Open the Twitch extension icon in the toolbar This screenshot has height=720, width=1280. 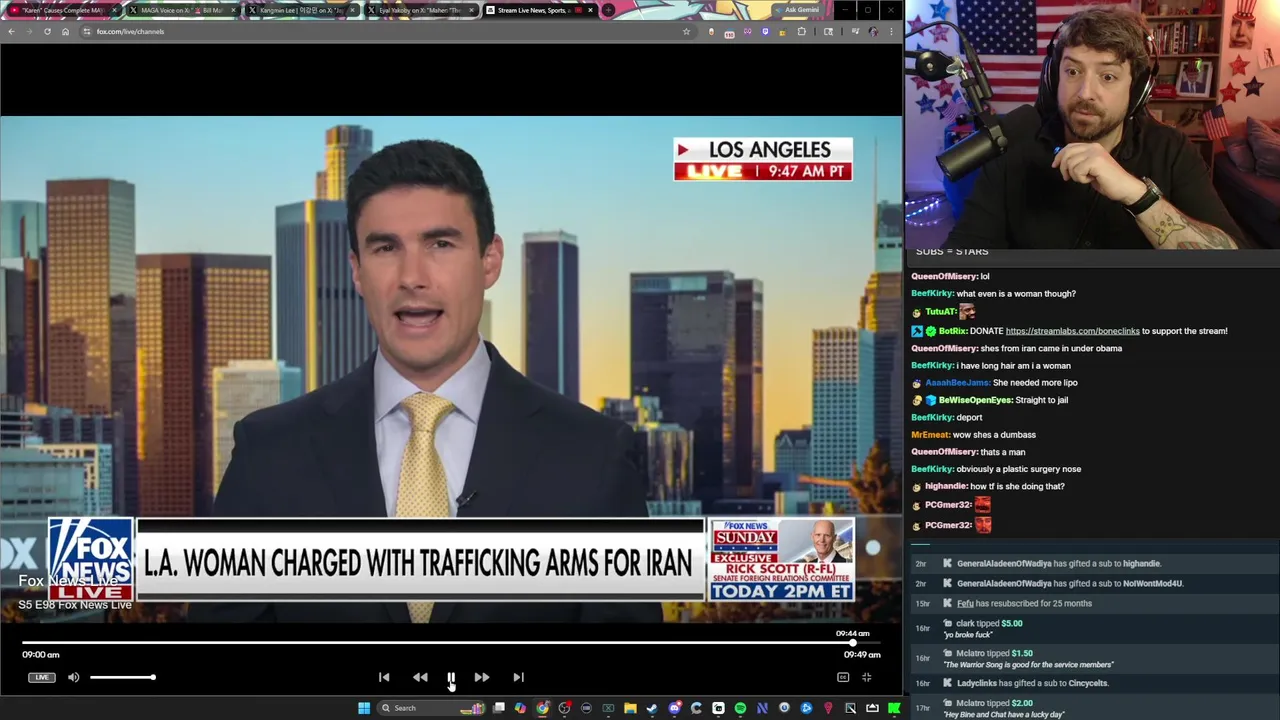click(765, 31)
